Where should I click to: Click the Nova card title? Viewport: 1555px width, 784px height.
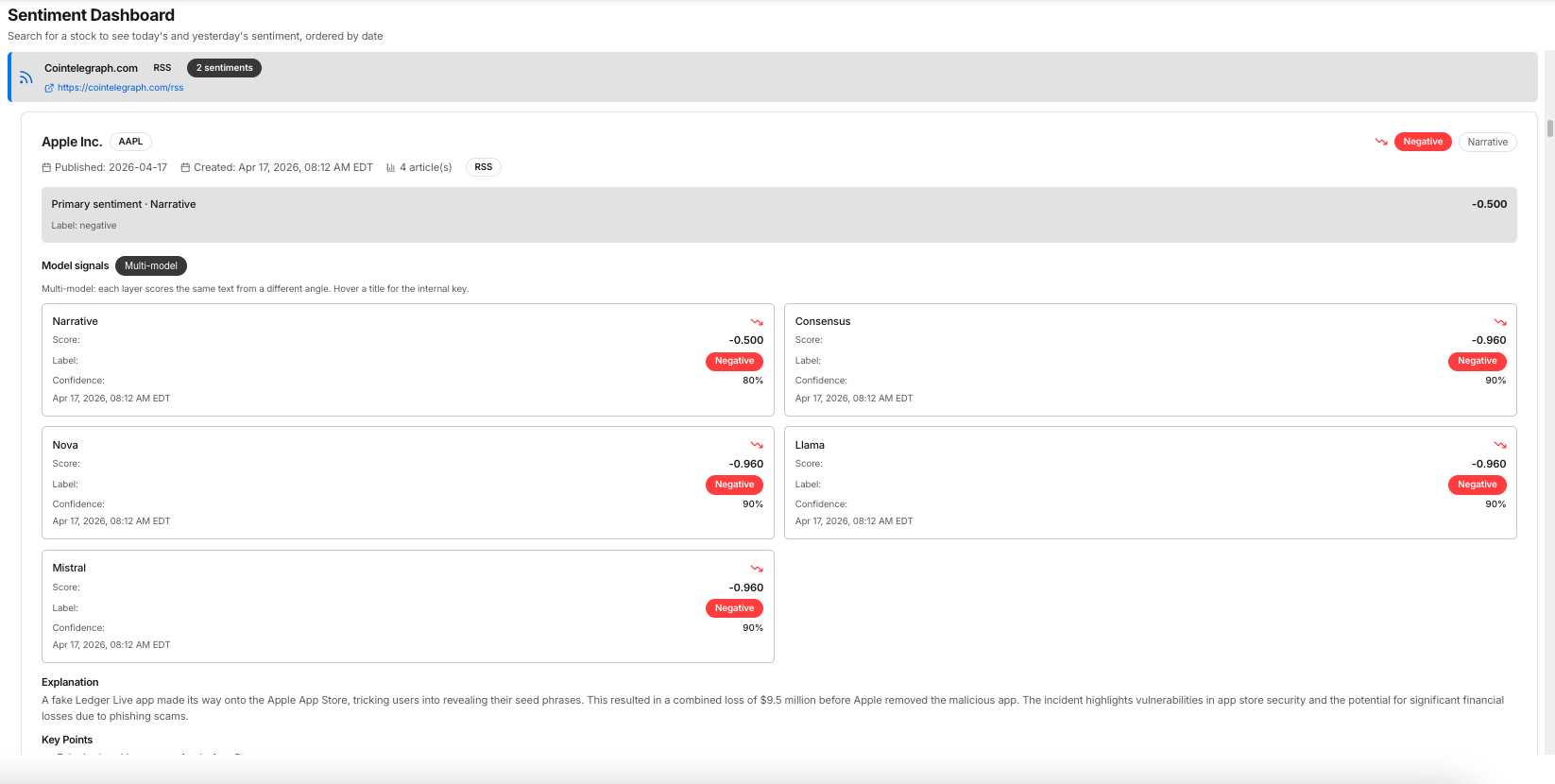pos(65,445)
